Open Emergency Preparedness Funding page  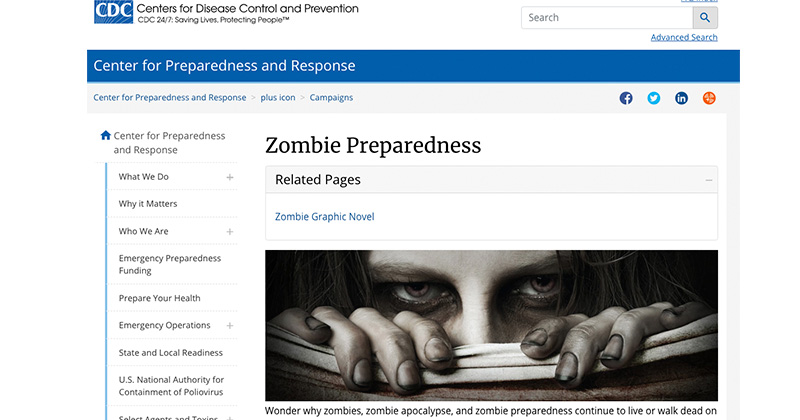pos(169,264)
